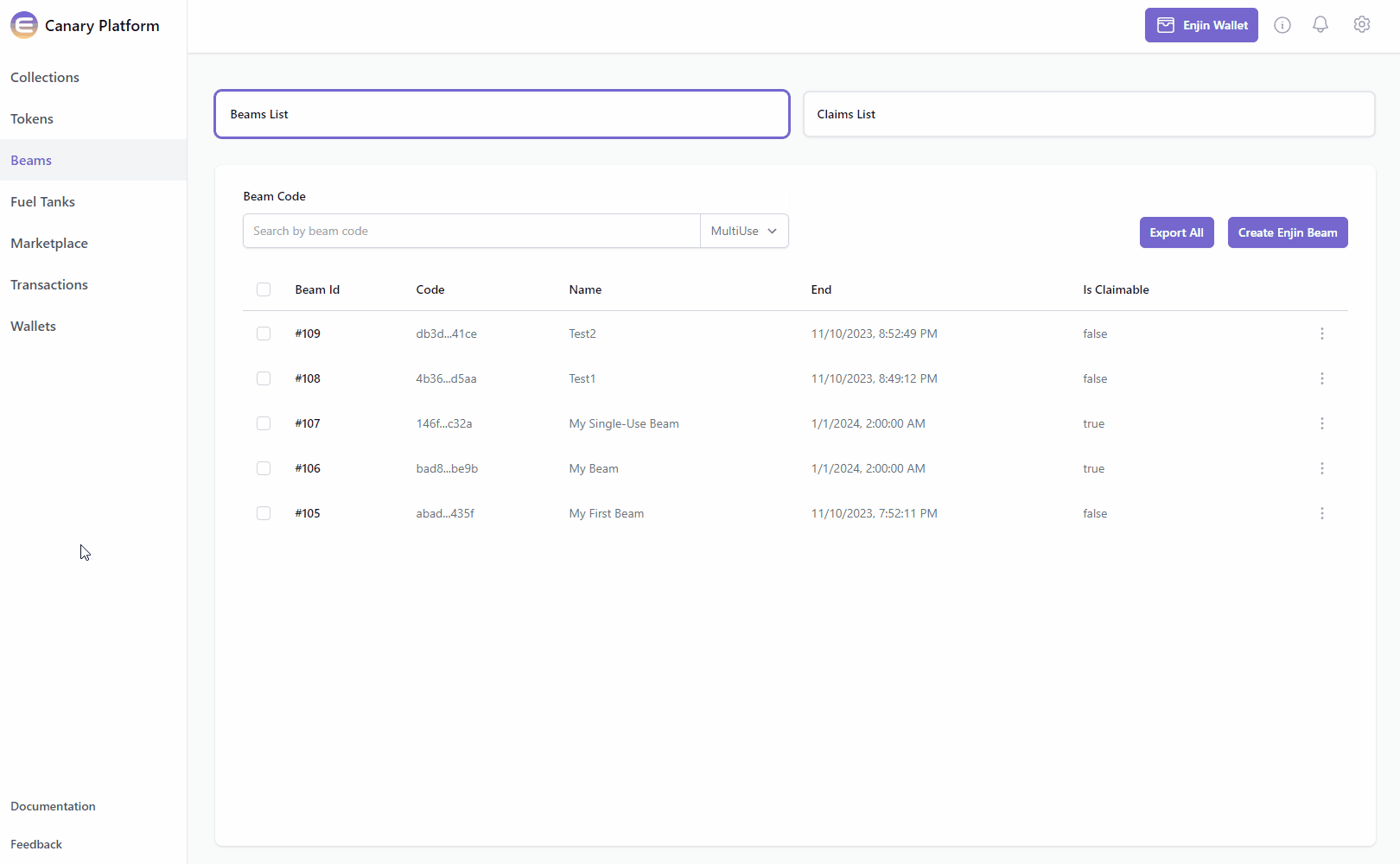1400x864 pixels.
Task: Click the Beam Id column header
Action: 317,289
